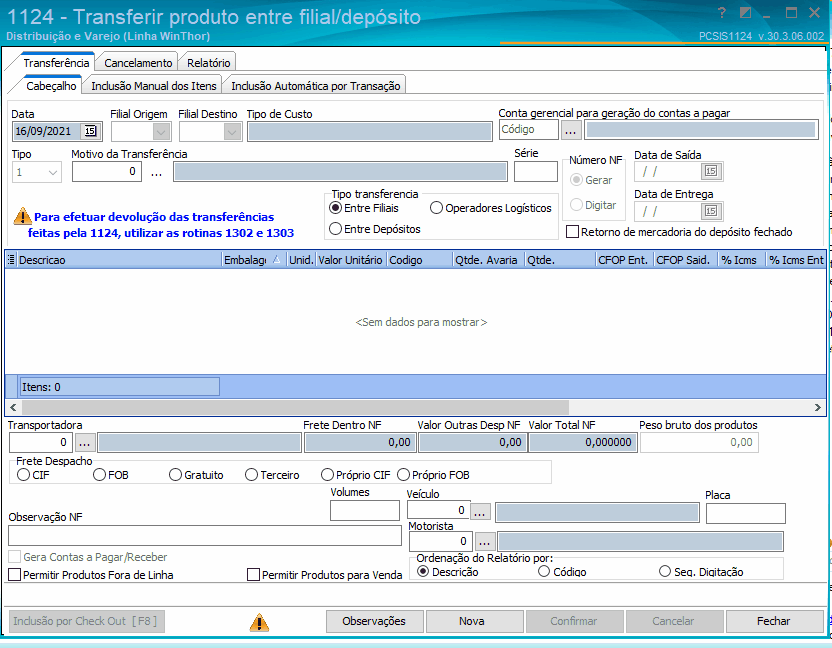Screen dimensions: 832x648
Task: Click the warning icon beside devolução note
Action: (x=22, y=216)
